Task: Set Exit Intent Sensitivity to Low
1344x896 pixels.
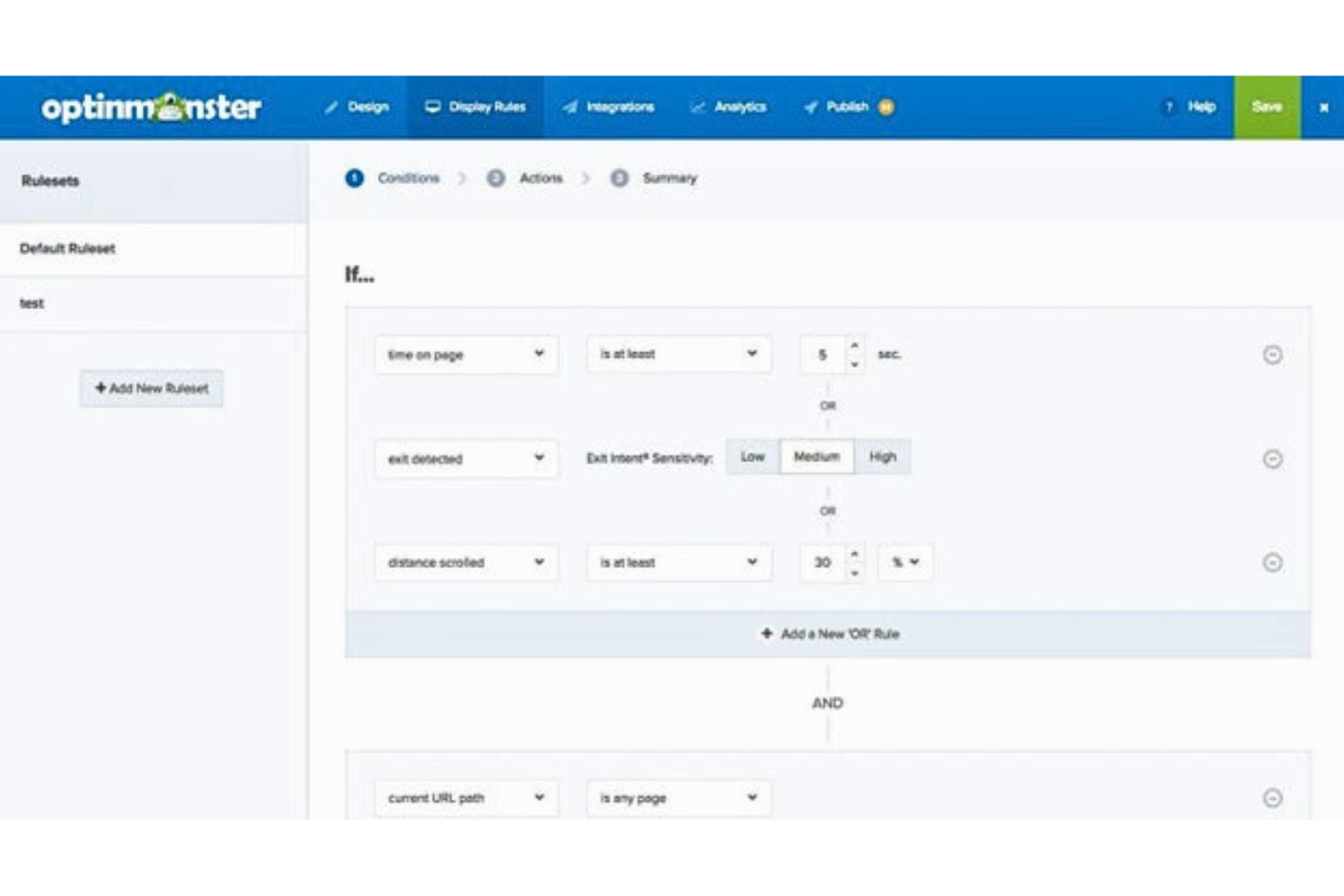Action: [x=752, y=457]
